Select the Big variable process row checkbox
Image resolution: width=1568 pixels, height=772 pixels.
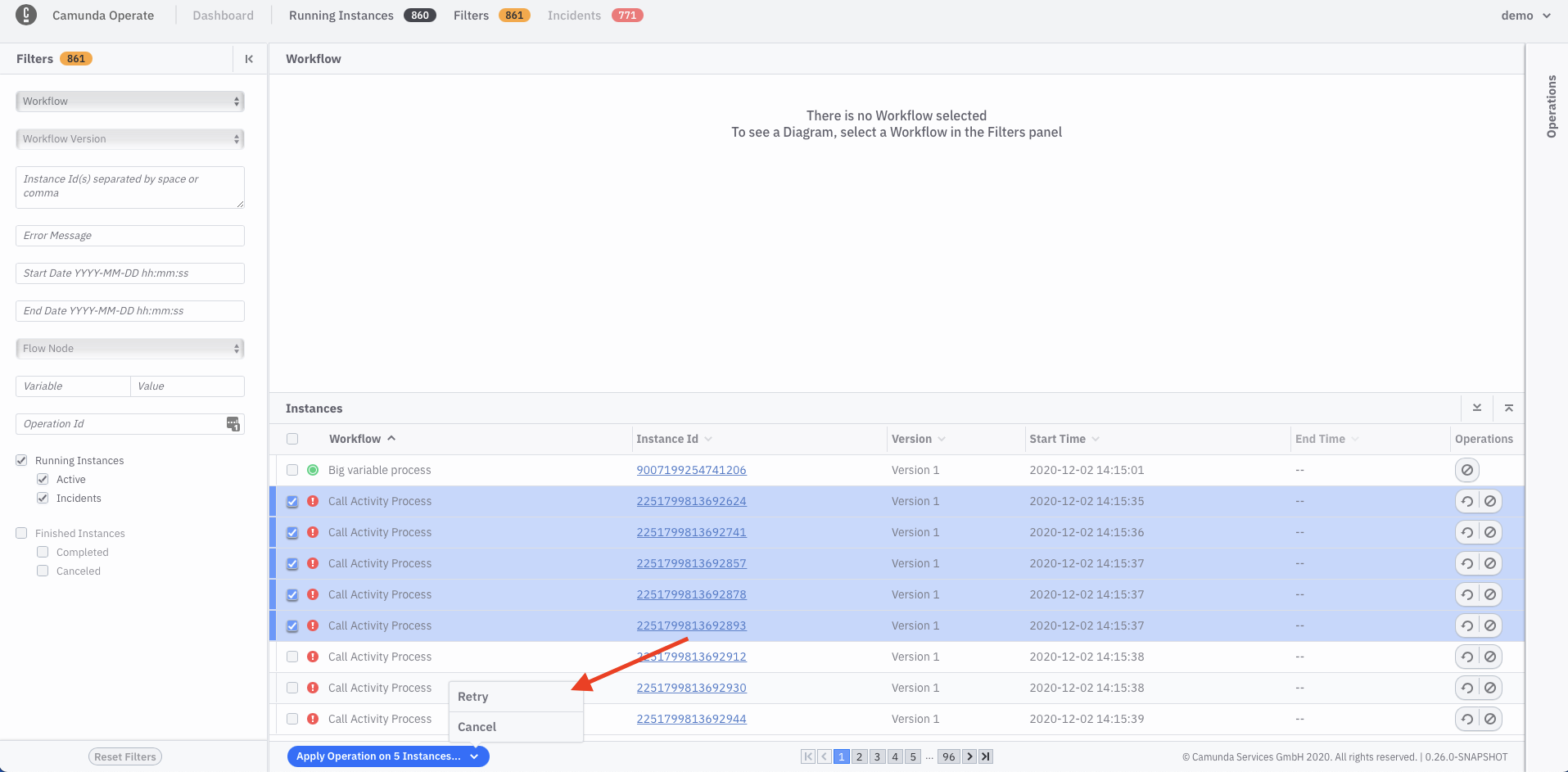292,470
